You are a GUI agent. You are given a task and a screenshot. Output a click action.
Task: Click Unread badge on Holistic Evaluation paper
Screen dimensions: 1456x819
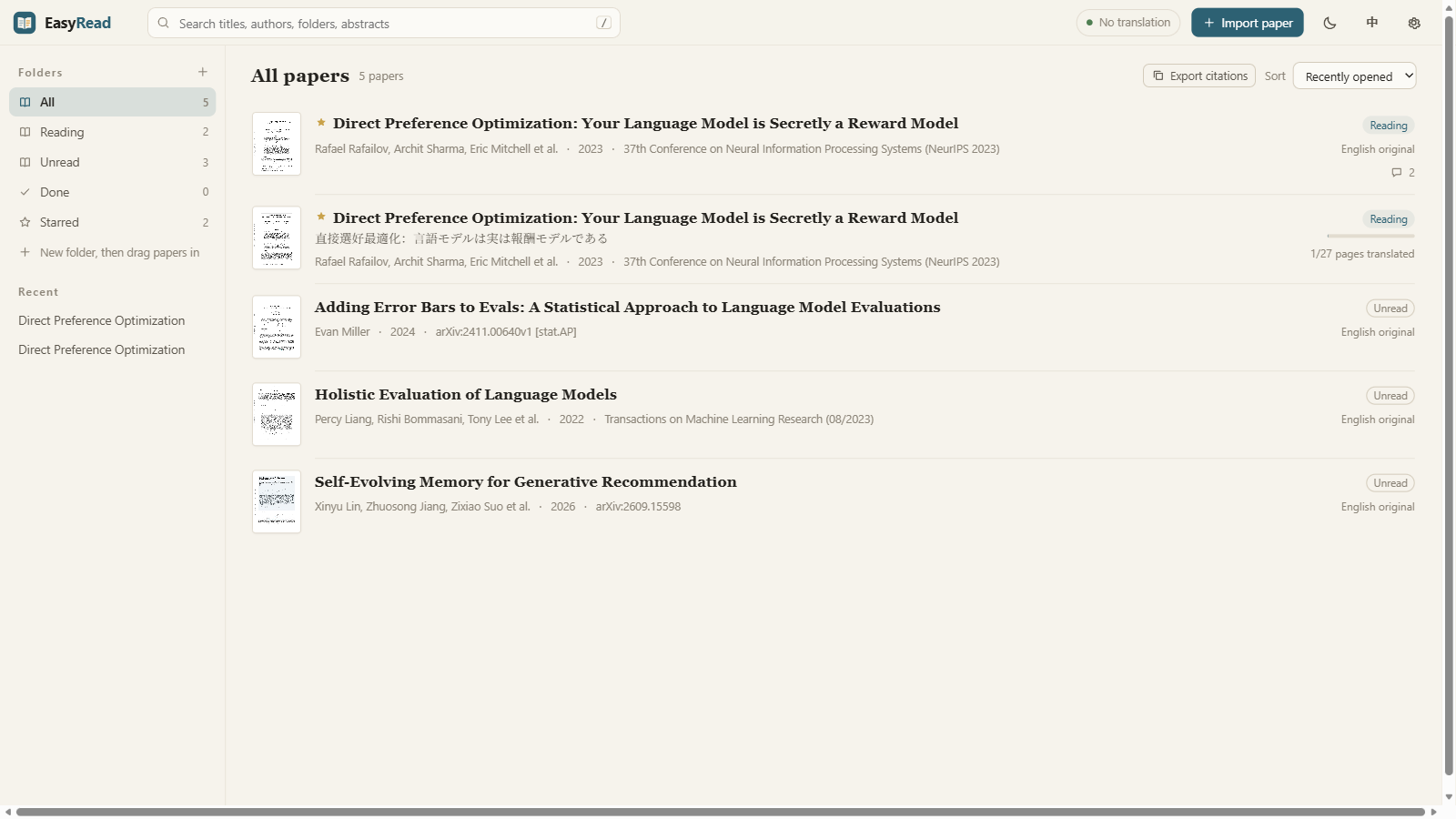click(x=1390, y=396)
